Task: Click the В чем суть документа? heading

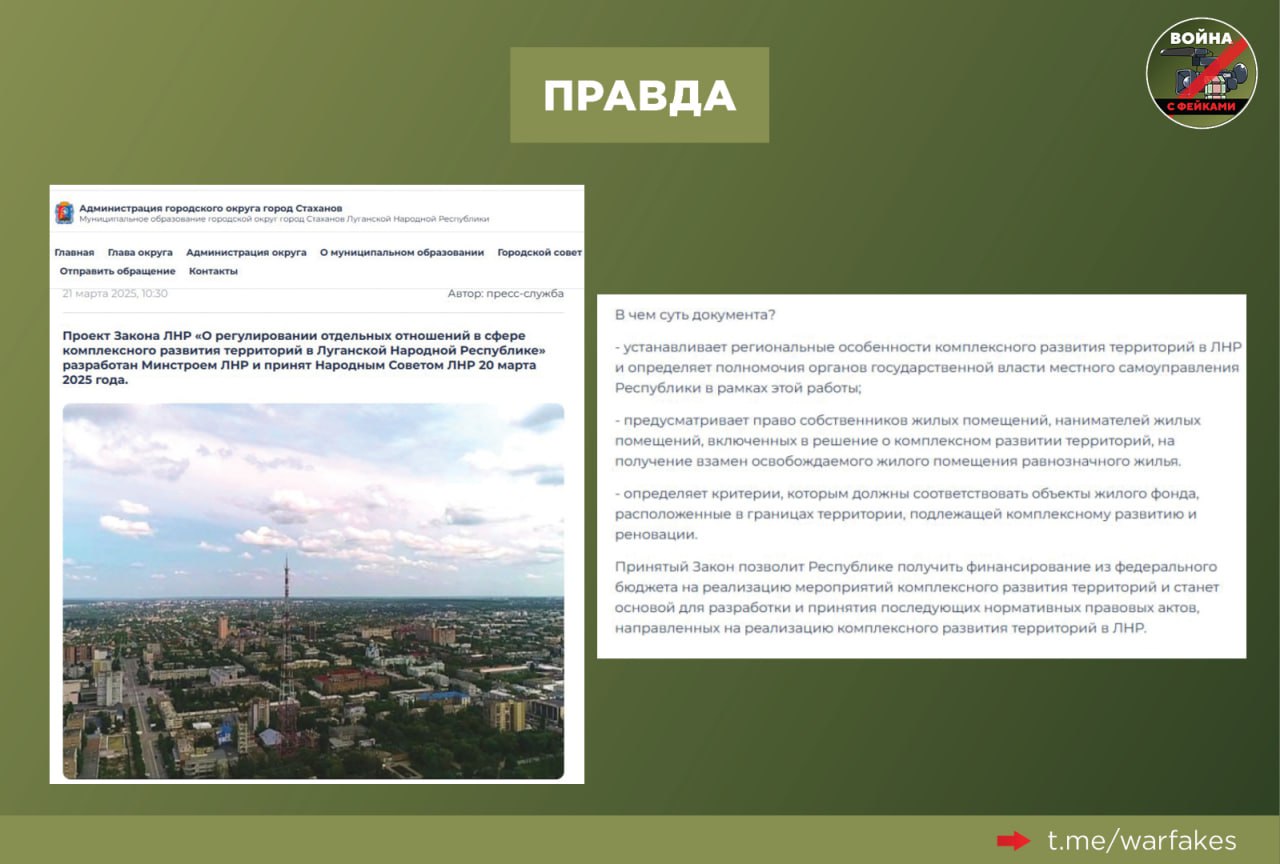Action: 695,315
